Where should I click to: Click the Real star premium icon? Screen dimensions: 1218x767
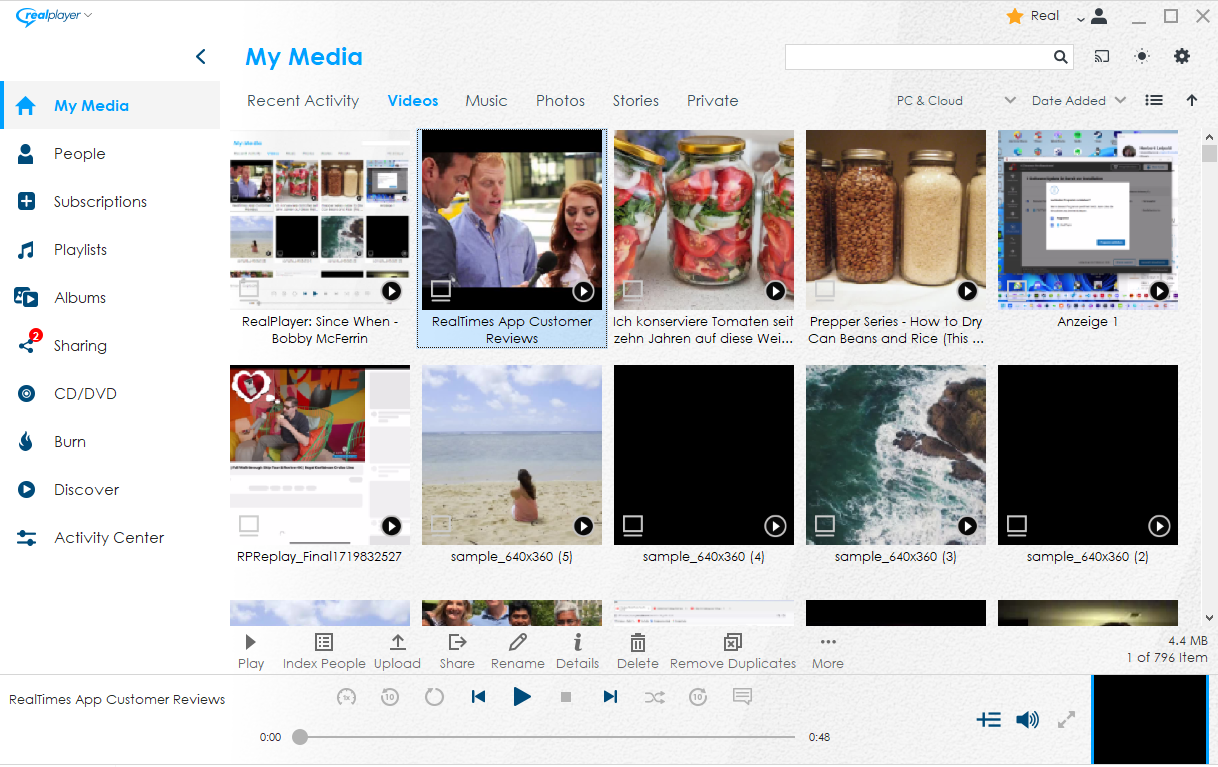pyautogui.click(x=1015, y=16)
